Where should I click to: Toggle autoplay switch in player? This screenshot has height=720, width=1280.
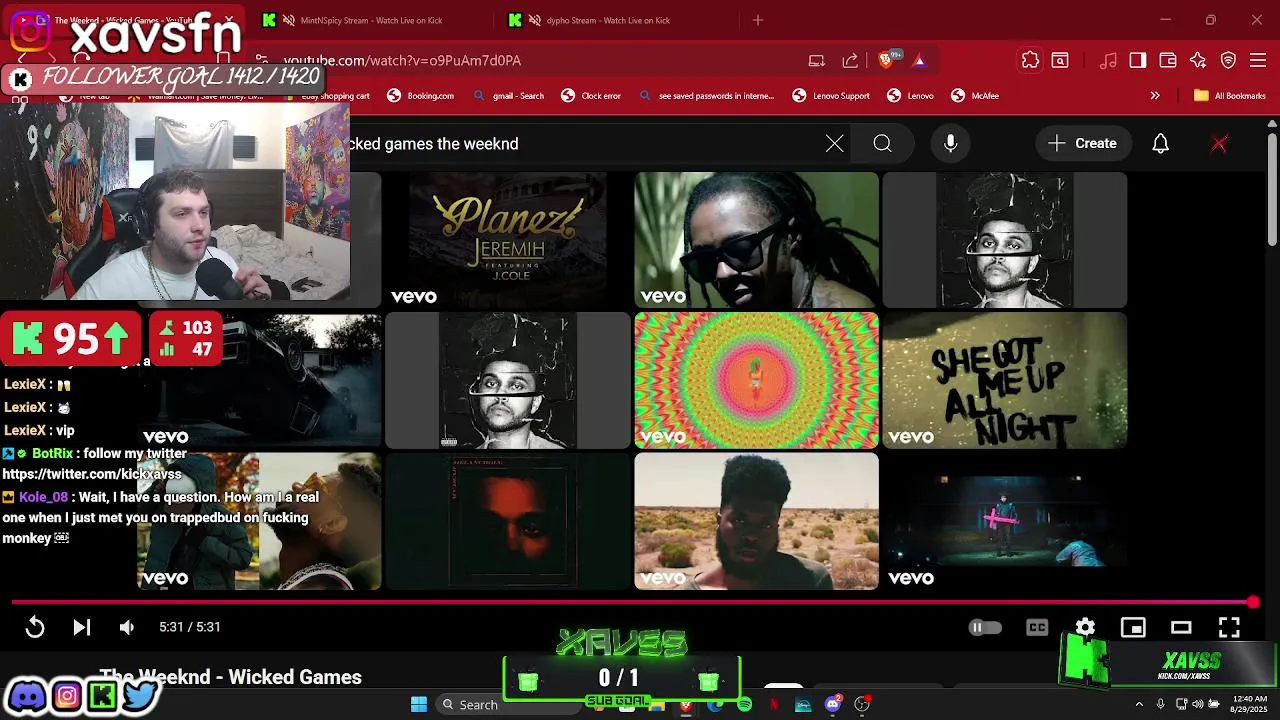[985, 627]
